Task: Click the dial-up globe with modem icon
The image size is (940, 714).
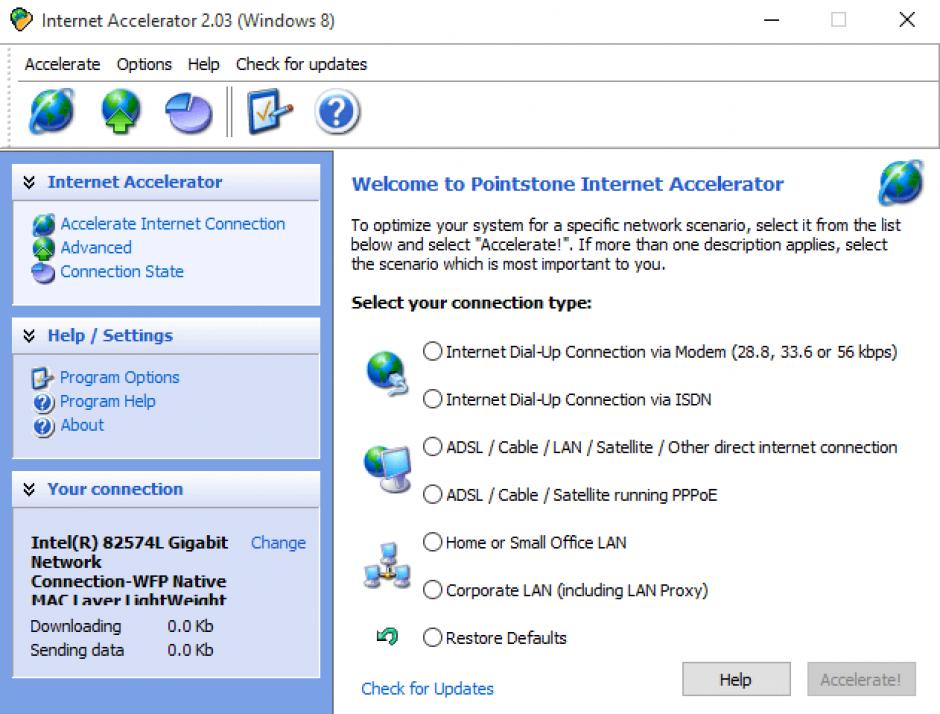Action: click(x=387, y=373)
